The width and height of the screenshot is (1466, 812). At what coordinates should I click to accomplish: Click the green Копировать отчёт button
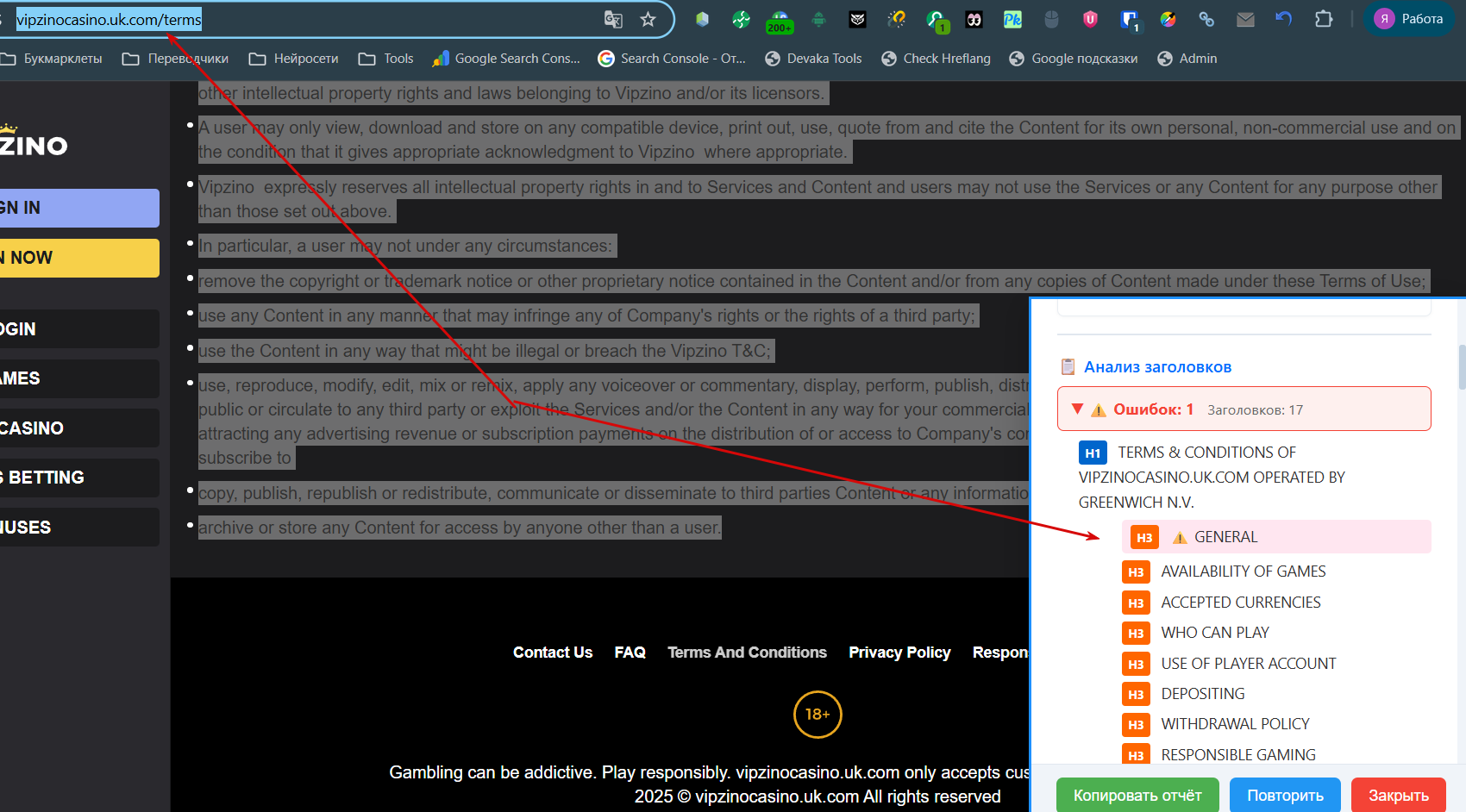pyautogui.click(x=1137, y=796)
